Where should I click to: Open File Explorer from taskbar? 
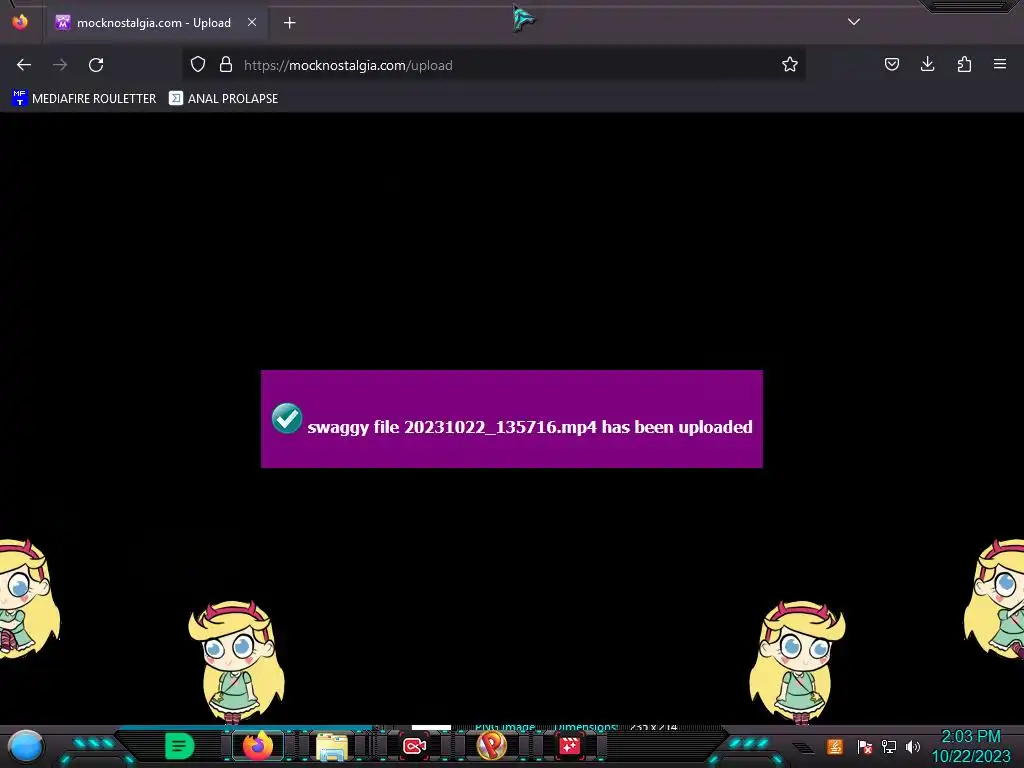[332, 746]
